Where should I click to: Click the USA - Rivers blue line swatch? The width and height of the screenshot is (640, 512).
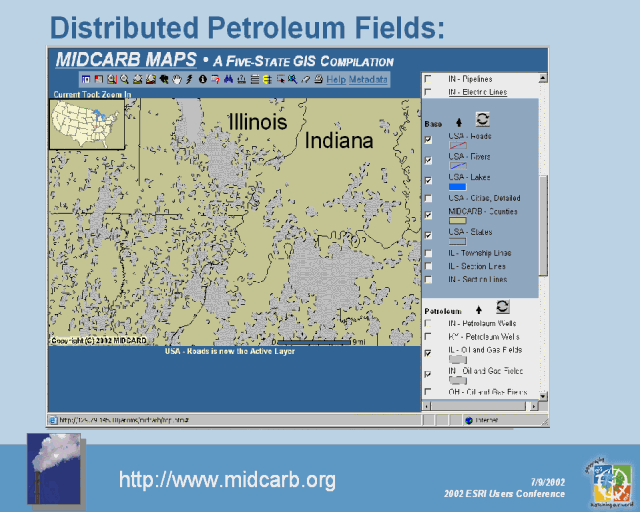click(458, 166)
